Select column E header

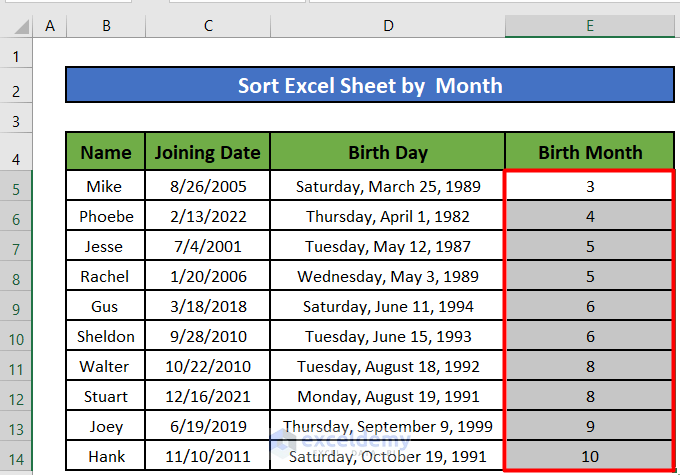[x=590, y=25]
